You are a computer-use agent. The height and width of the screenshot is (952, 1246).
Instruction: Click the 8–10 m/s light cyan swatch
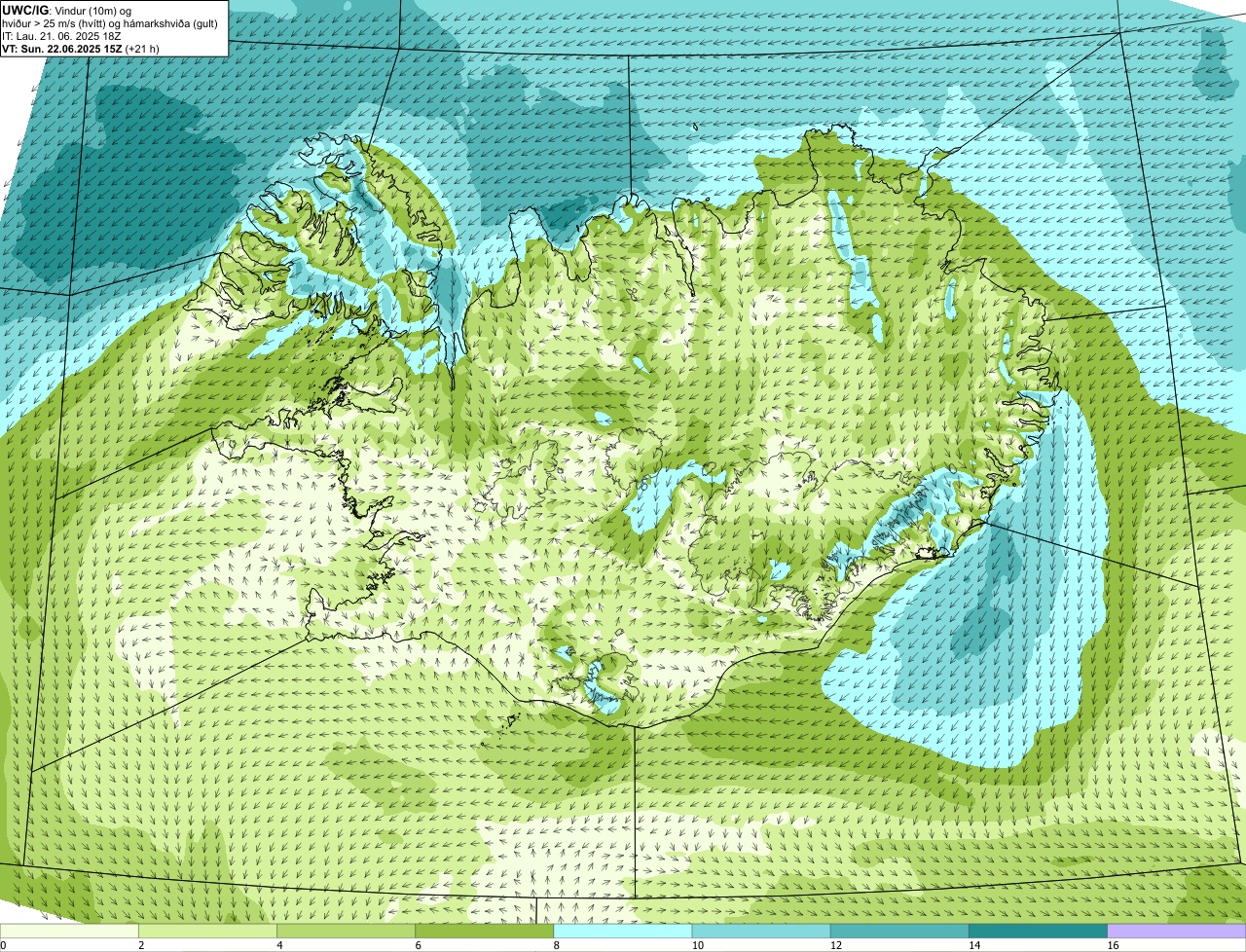[623, 932]
